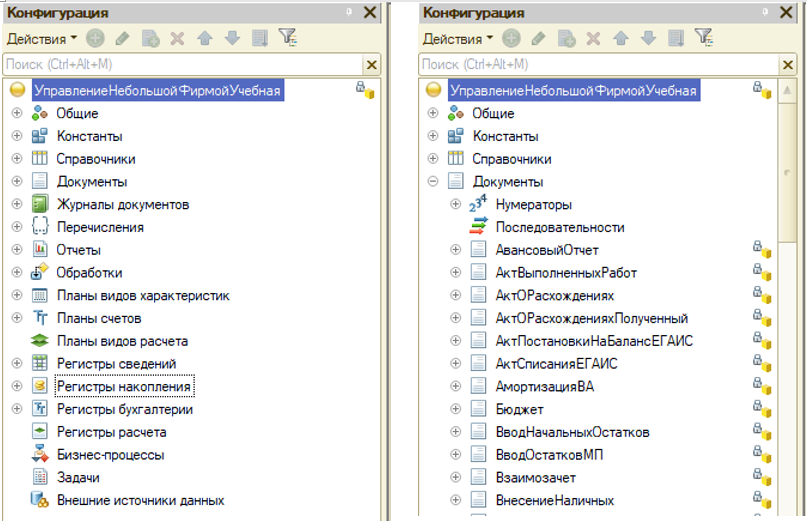Click Copy-add icon in right panel toolbar
The height and width of the screenshot is (521, 807).
pyautogui.click(x=566, y=38)
